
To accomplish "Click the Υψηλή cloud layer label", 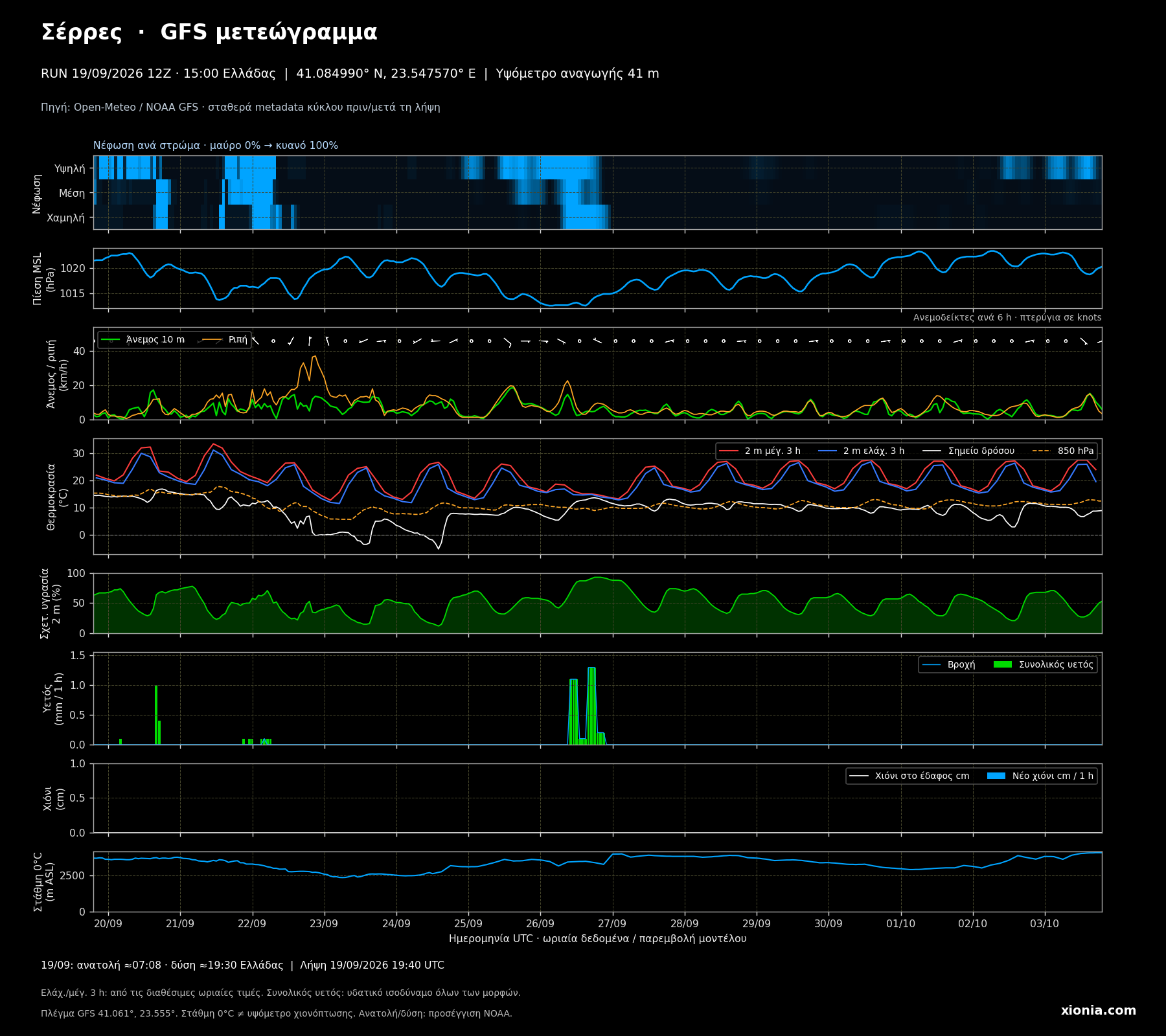I will coord(69,169).
